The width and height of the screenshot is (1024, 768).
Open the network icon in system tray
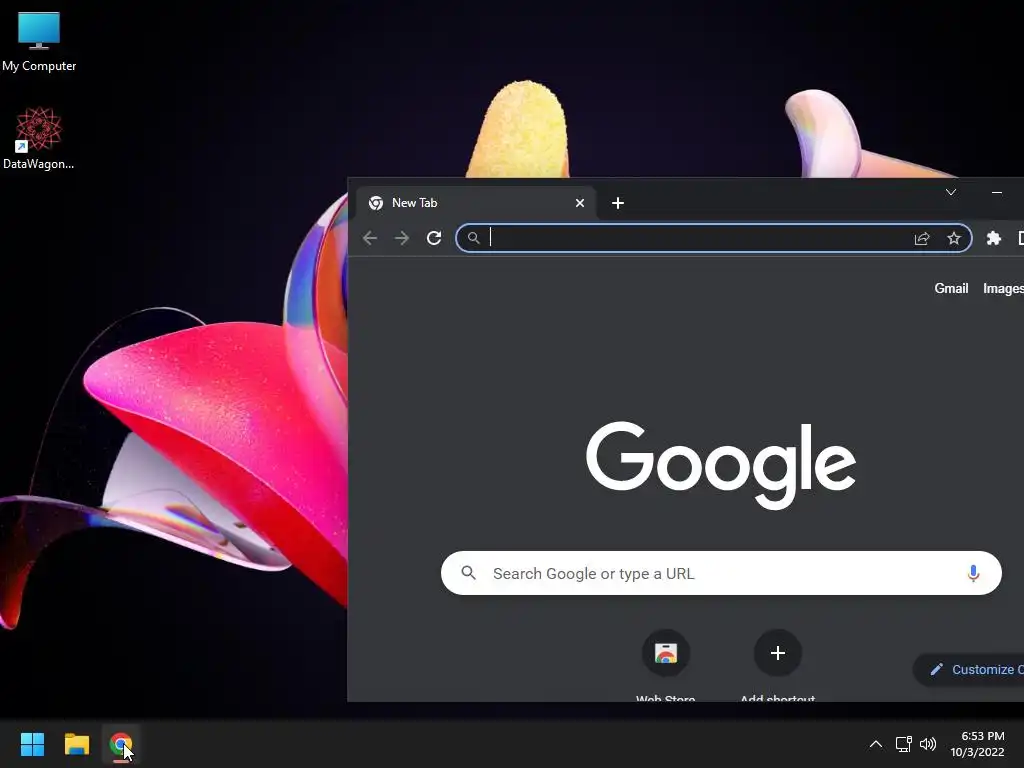tap(903, 744)
